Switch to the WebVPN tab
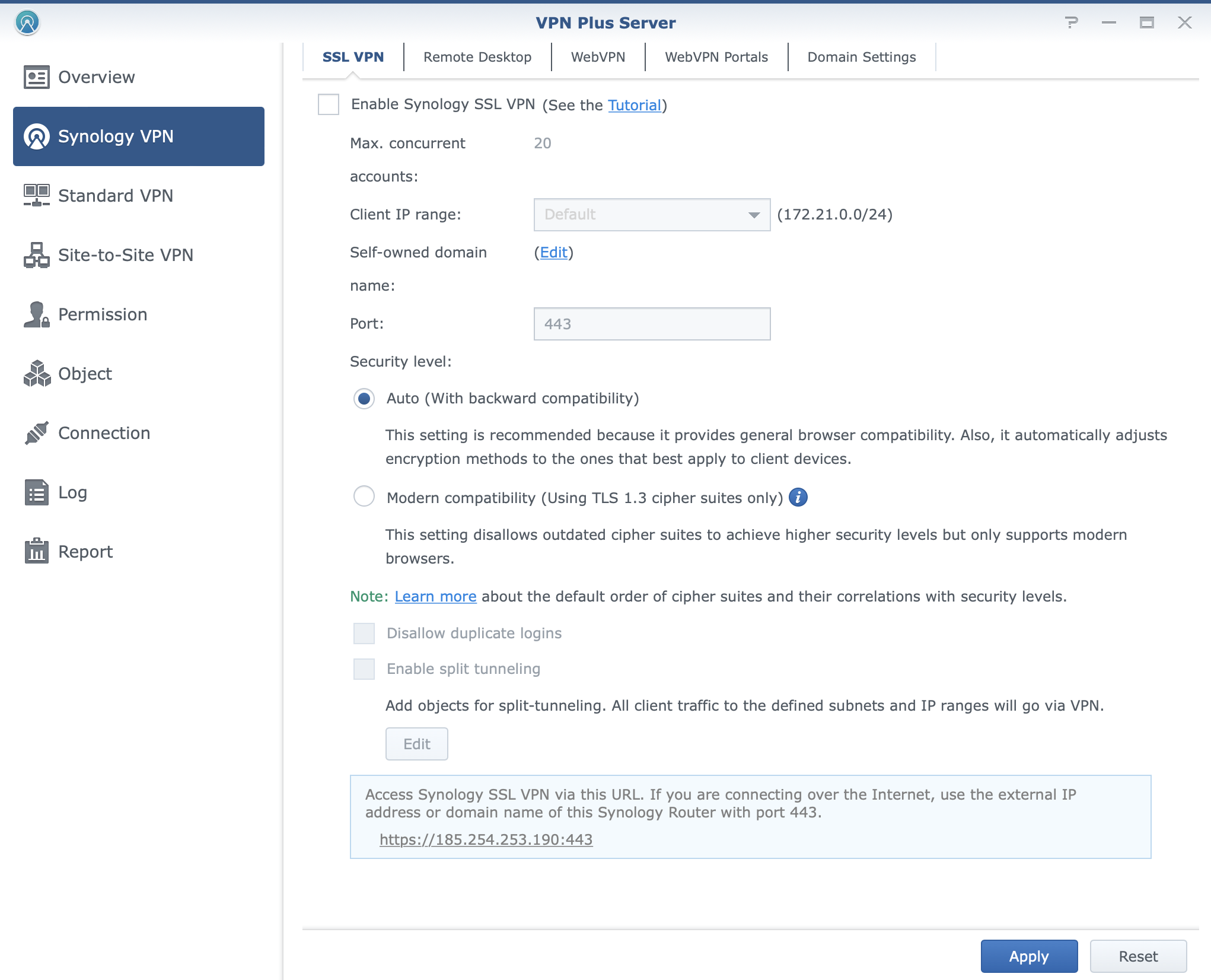Viewport: 1211px width, 980px height. pos(598,57)
